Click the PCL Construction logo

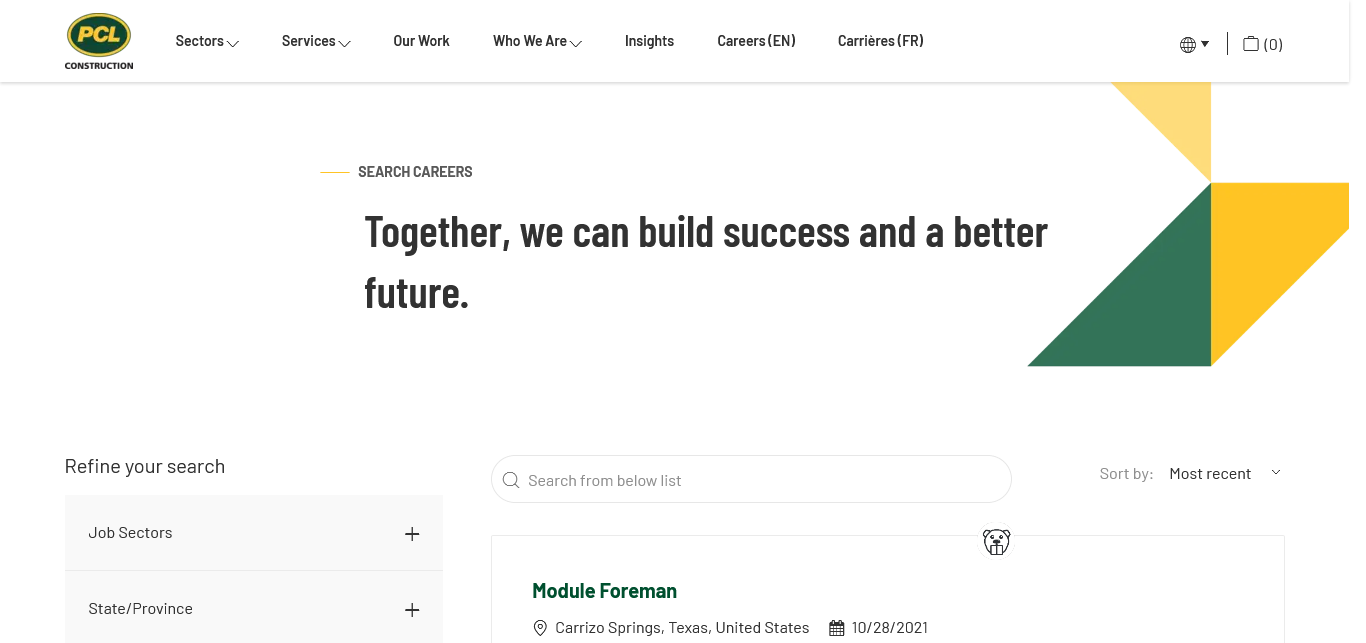coord(99,42)
